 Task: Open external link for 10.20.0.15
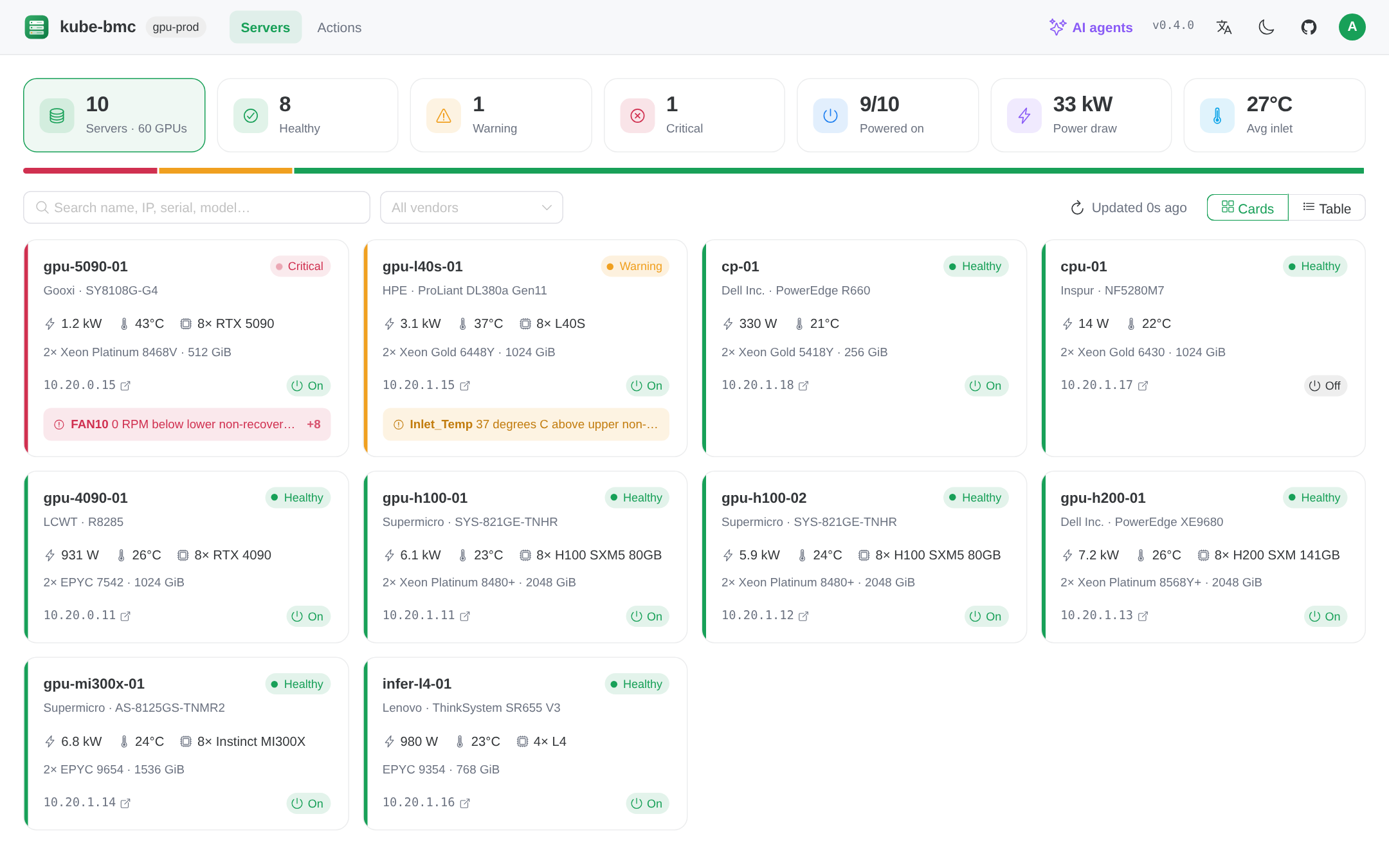126,386
